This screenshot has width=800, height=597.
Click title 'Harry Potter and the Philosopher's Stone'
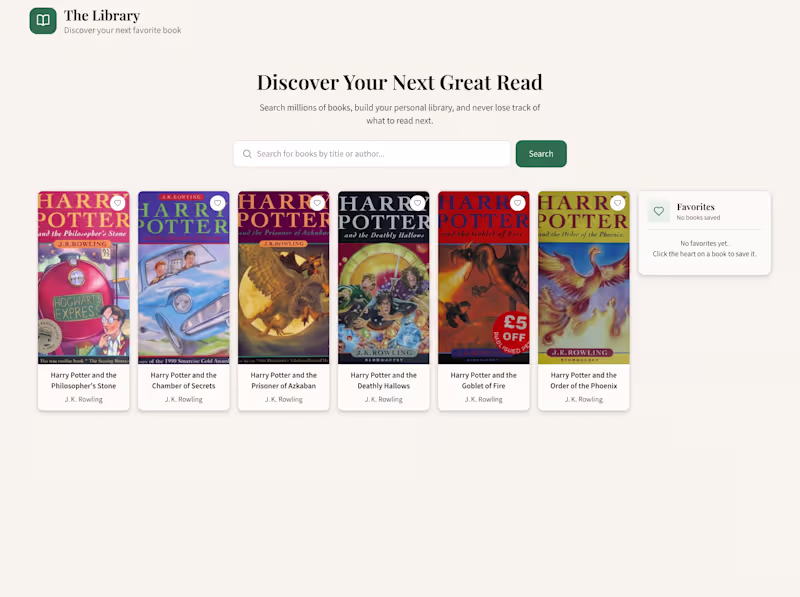(84, 380)
